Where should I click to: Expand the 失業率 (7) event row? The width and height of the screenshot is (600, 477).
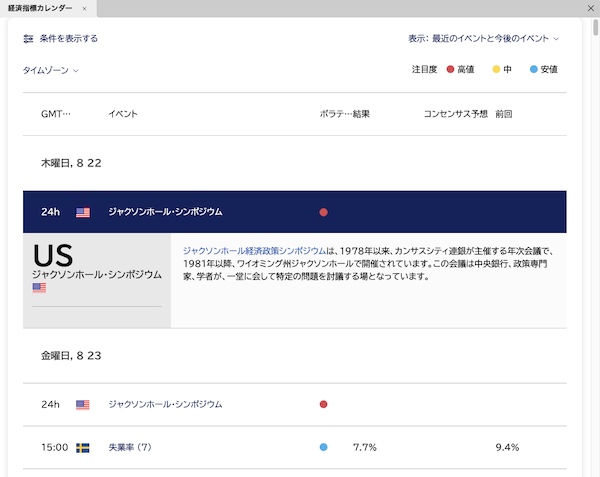pos(295,447)
